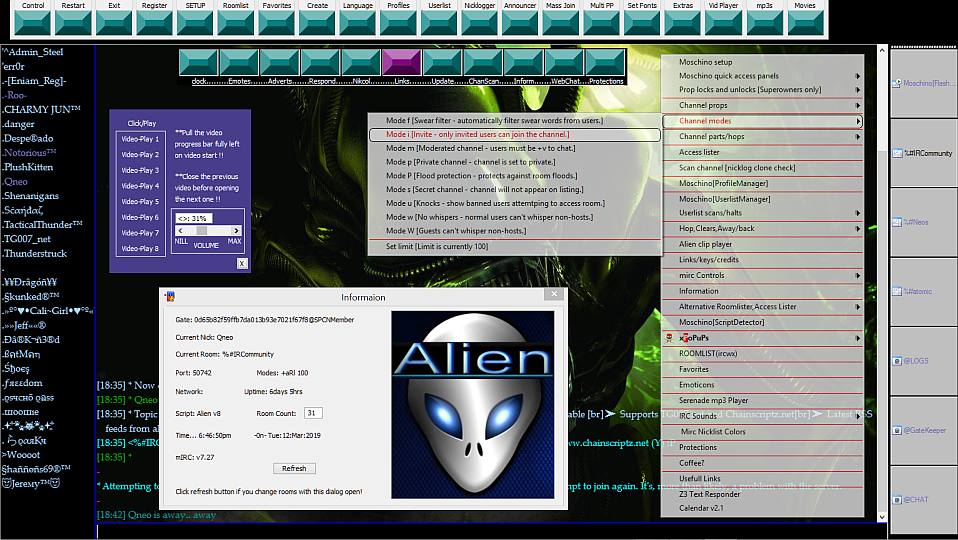Click the Protections gem button

605,62
